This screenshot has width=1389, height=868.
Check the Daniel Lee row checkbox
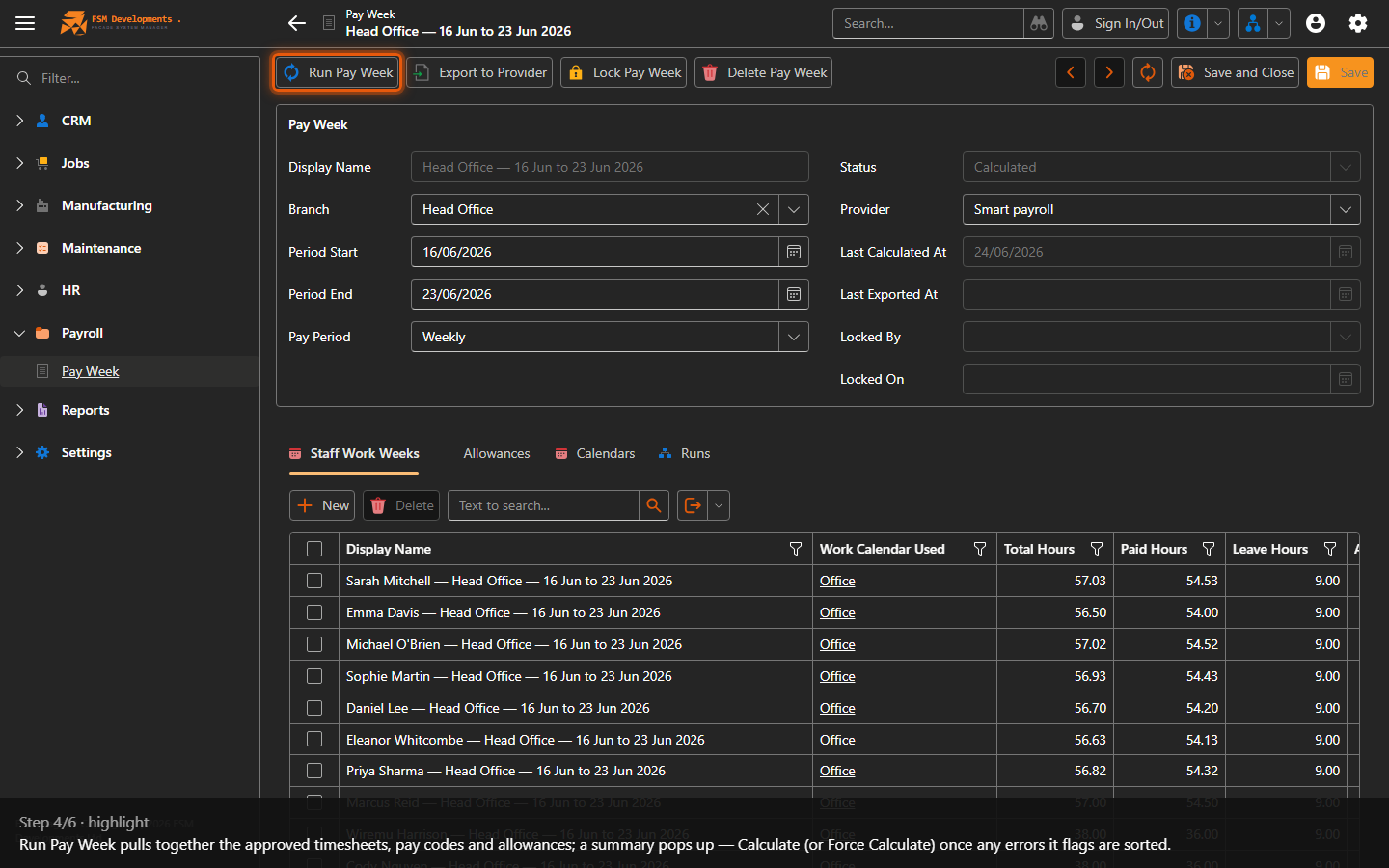(314, 708)
